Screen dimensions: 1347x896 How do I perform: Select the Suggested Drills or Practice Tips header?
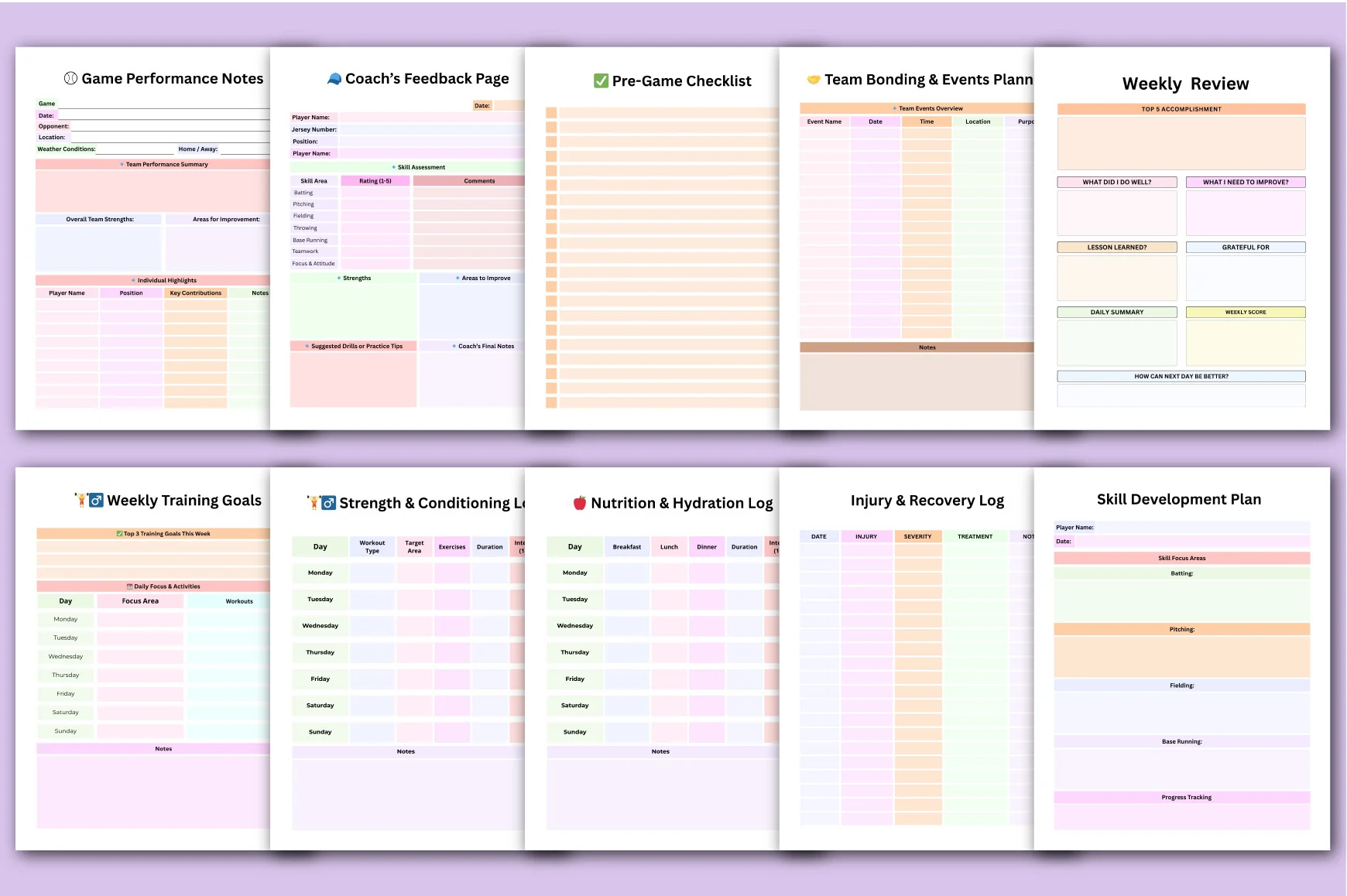click(353, 346)
